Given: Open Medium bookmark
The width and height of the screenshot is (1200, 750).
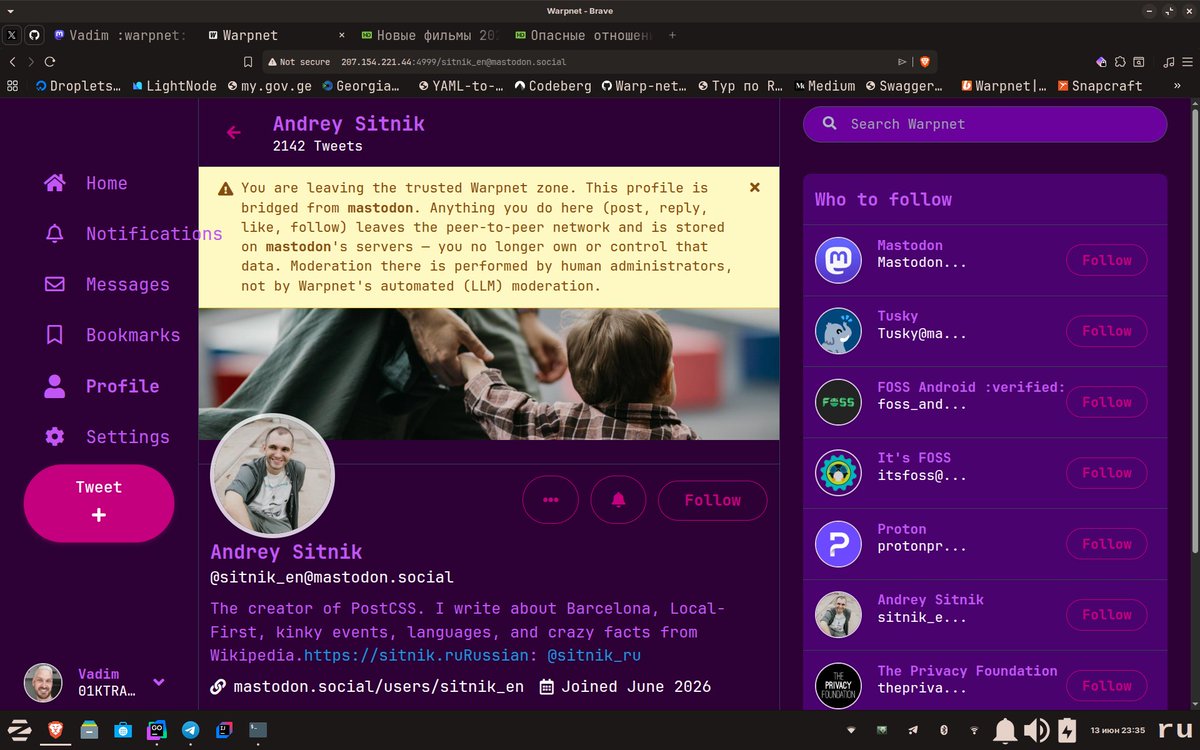Looking at the screenshot, I should 825,86.
